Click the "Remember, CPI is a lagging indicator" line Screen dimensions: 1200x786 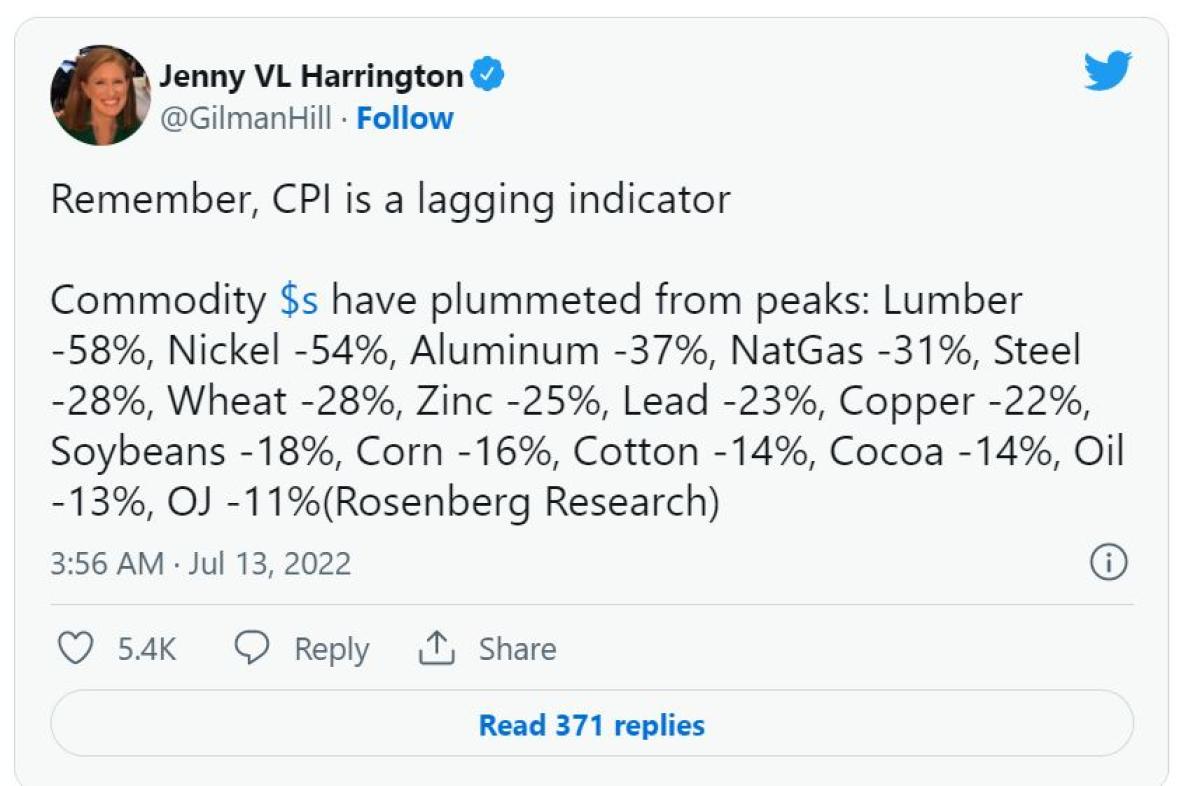[390, 199]
